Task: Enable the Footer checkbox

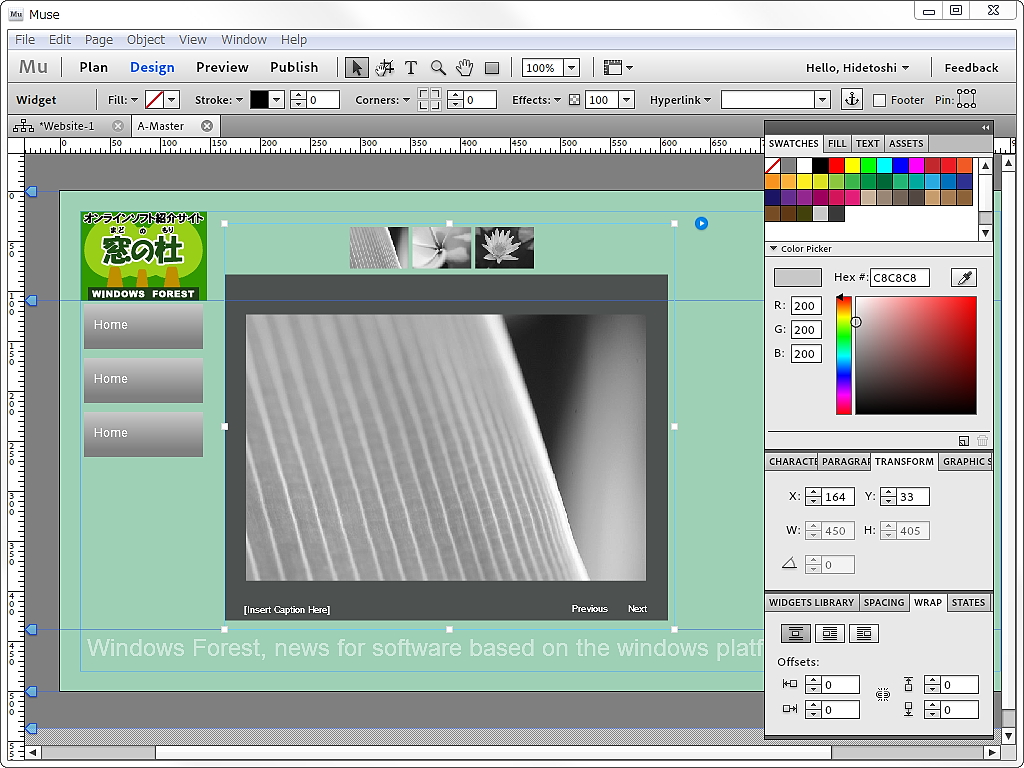Action: [881, 99]
